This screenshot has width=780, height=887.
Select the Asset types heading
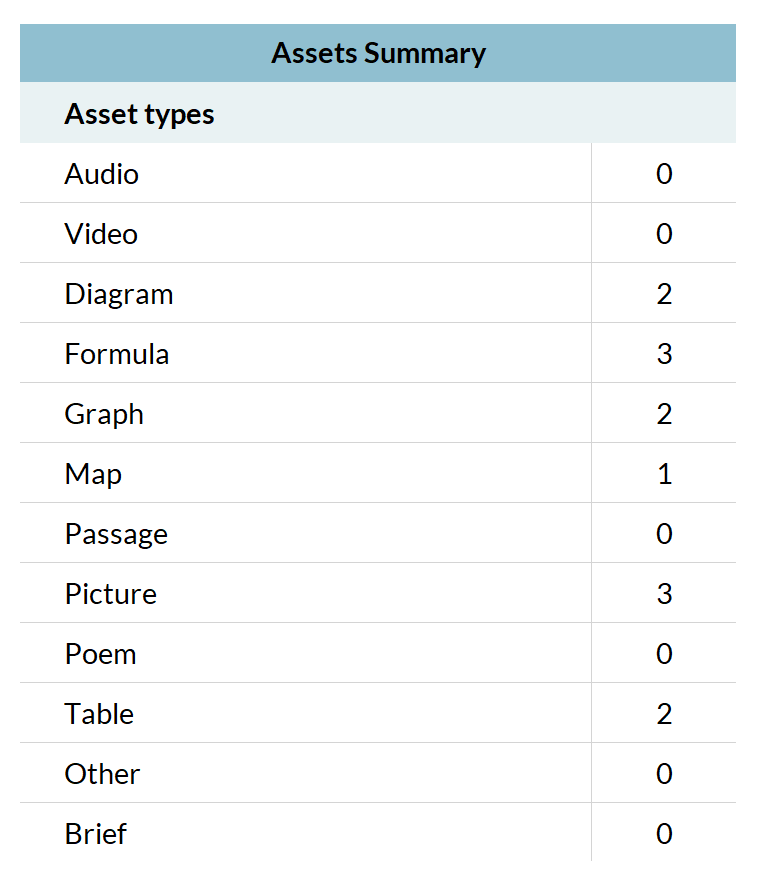click(139, 114)
